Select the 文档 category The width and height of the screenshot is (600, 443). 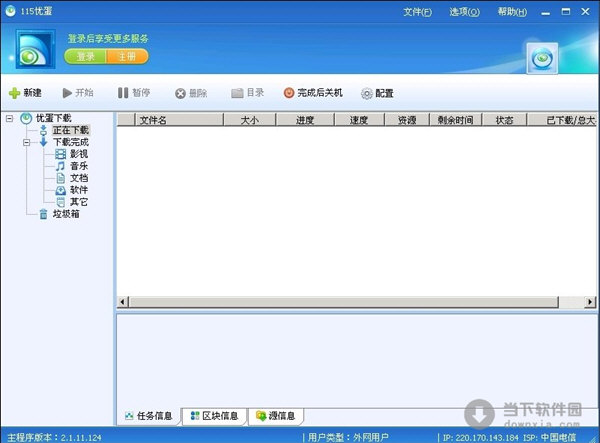click(x=79, y=178)
